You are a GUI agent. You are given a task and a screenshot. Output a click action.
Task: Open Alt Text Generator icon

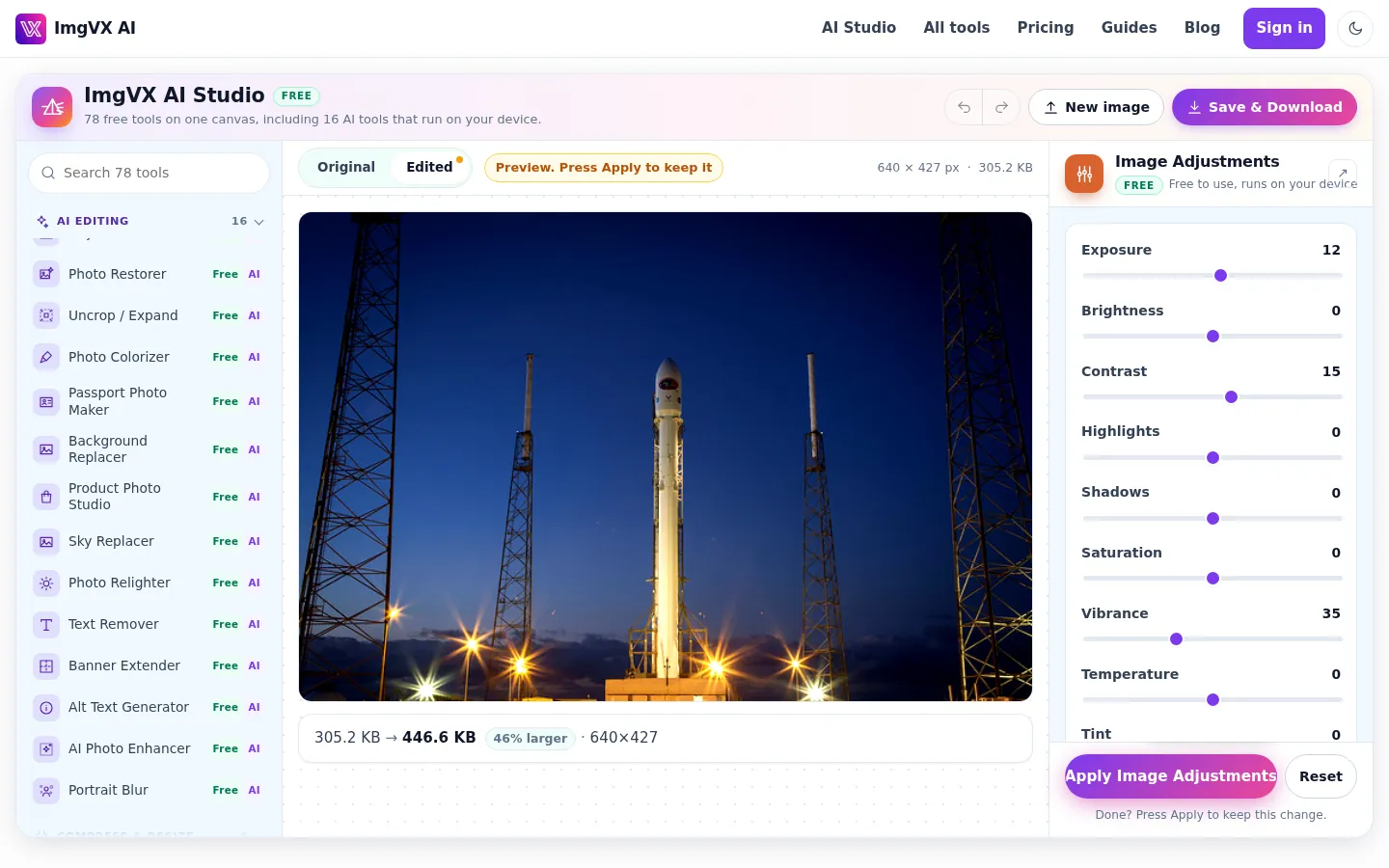pos(46,707)
